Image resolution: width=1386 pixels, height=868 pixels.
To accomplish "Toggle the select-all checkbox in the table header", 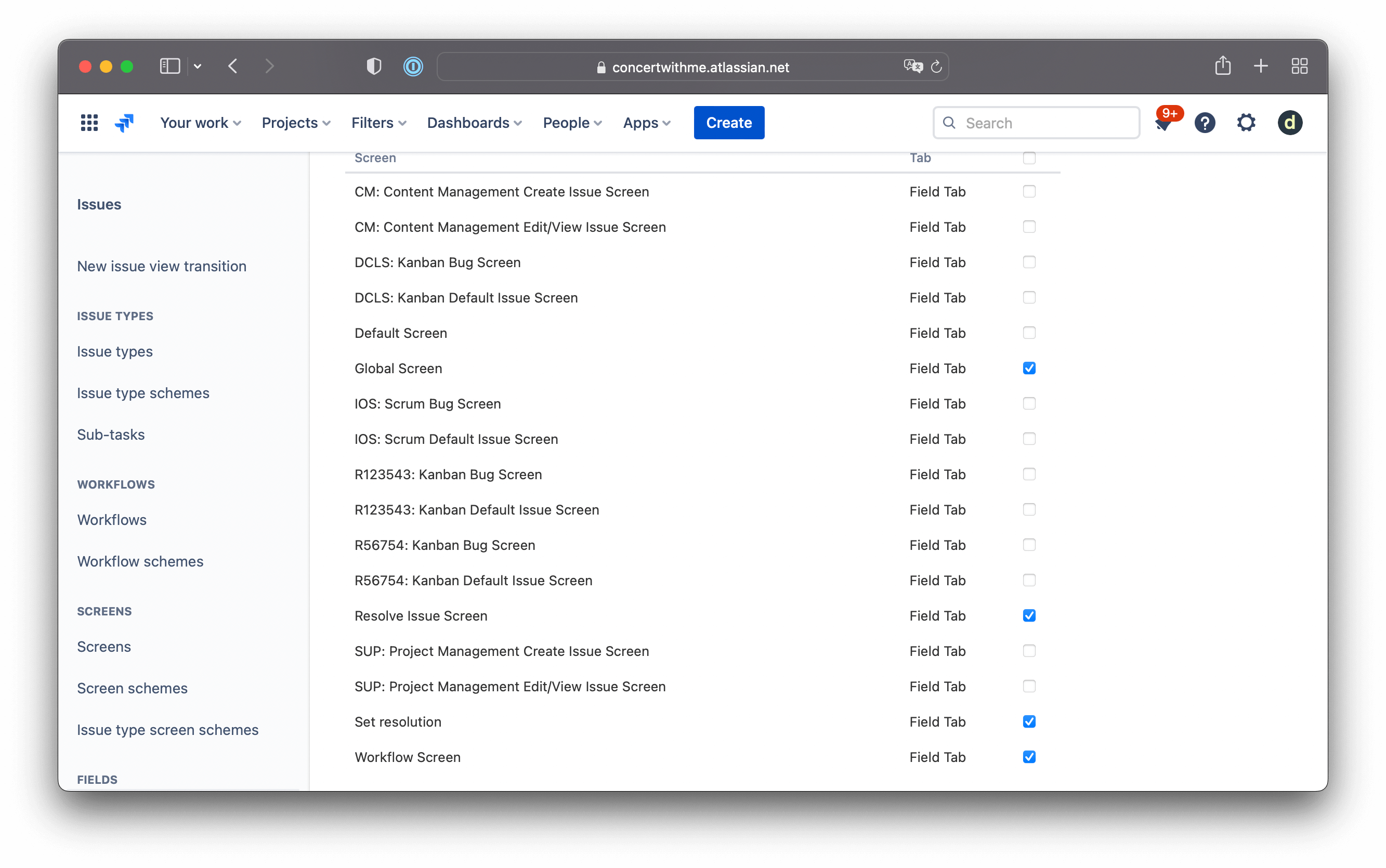I will [1029, 158].
